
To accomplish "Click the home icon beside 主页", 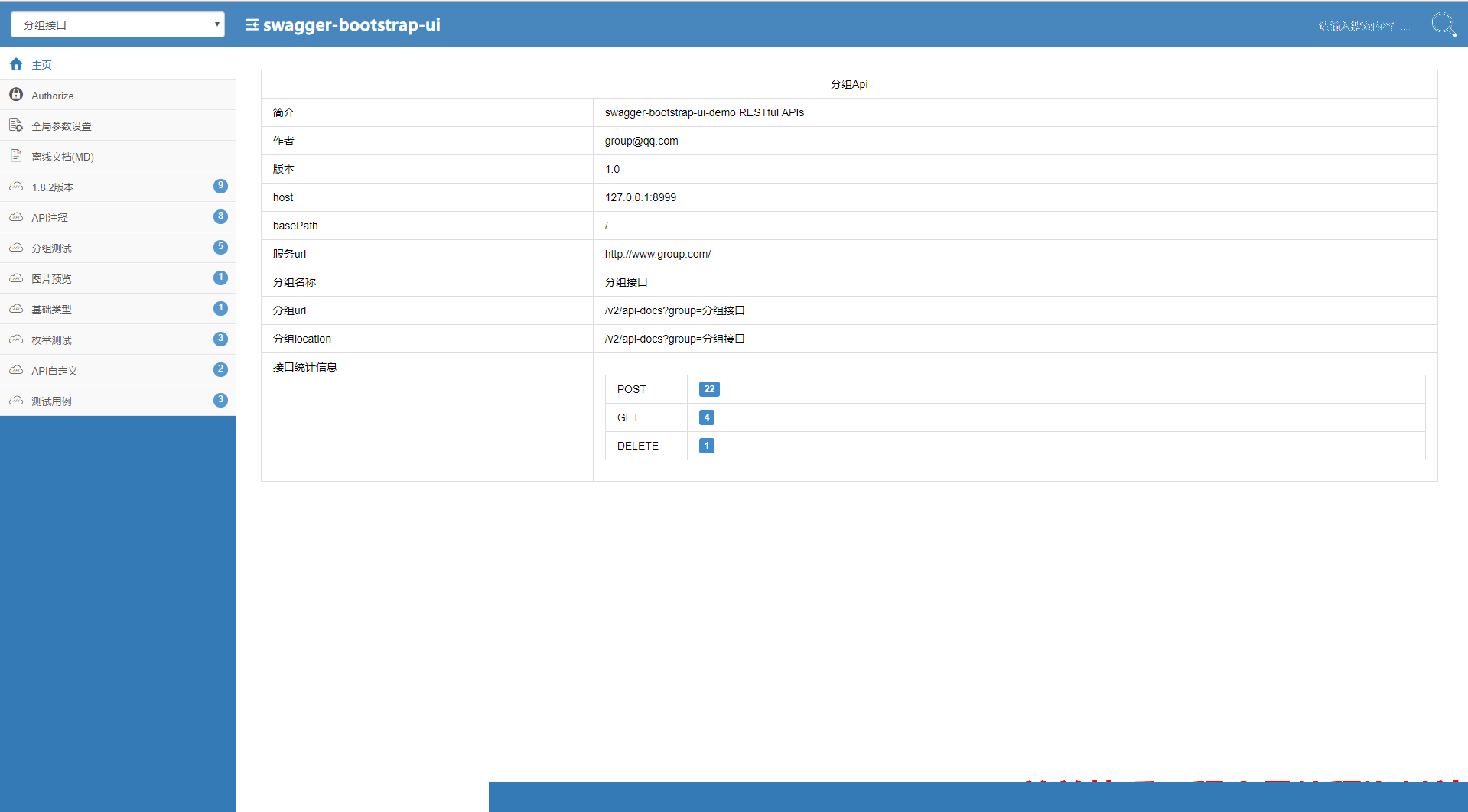I will pos(16,64).
